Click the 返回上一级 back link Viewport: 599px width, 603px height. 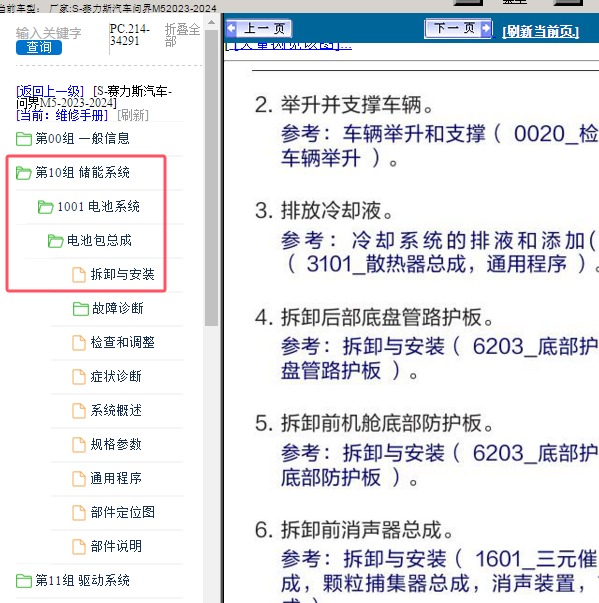(50, 91)
